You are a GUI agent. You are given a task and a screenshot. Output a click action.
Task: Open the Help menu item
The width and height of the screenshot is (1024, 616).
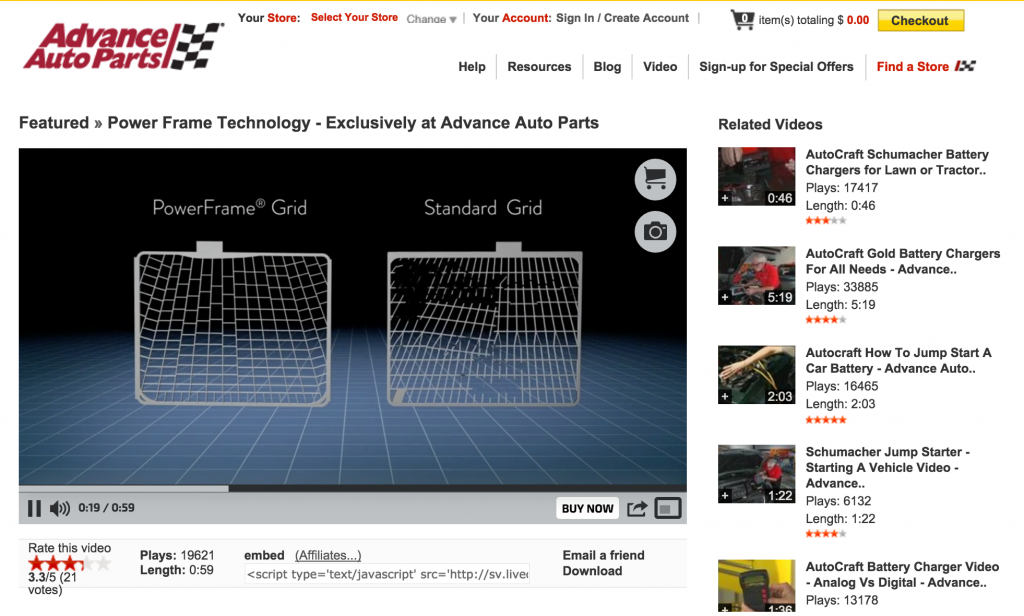tap(472, 67)
